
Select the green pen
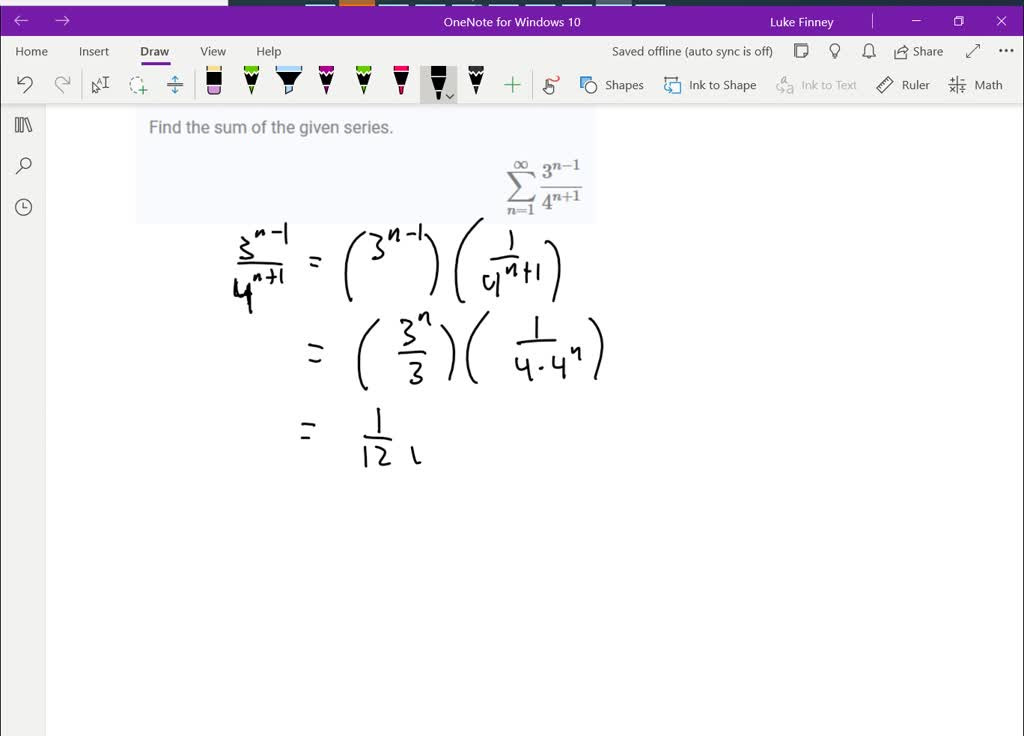pos(250,84)
